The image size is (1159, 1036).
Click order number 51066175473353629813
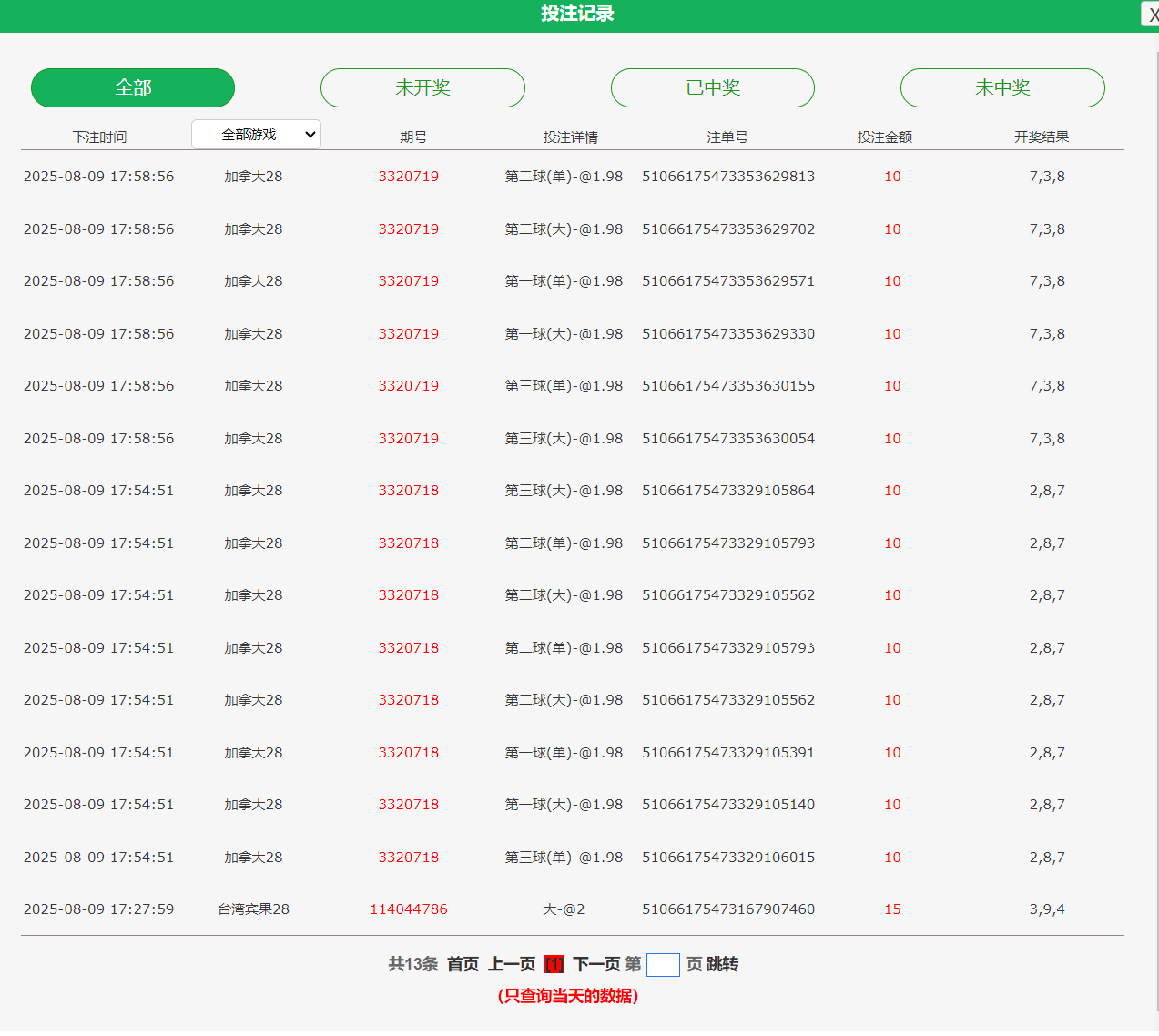tap(728, 177)
